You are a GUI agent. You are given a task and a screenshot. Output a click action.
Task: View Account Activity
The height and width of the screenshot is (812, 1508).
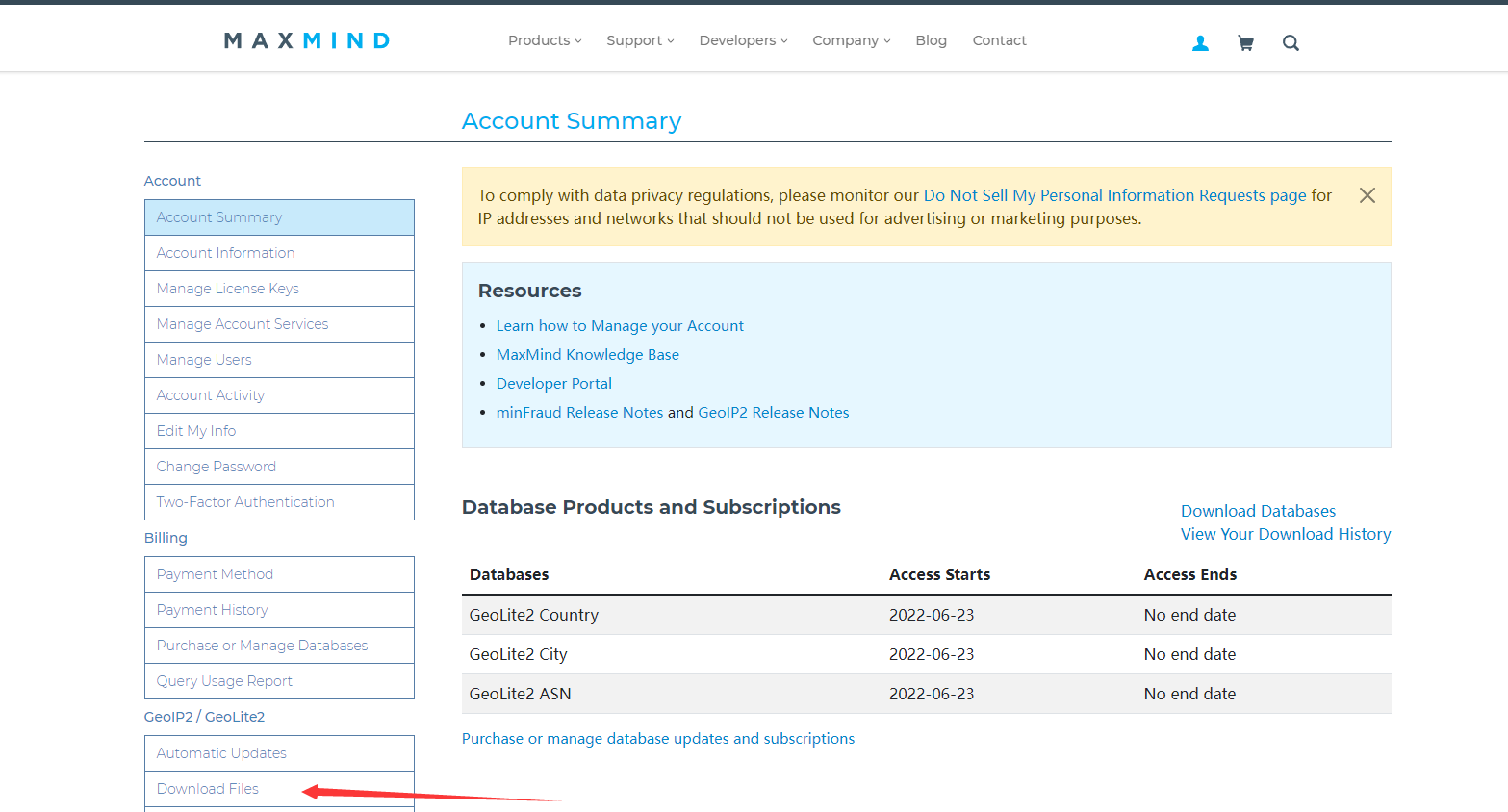pyautogui.click(x=279, y=395)
